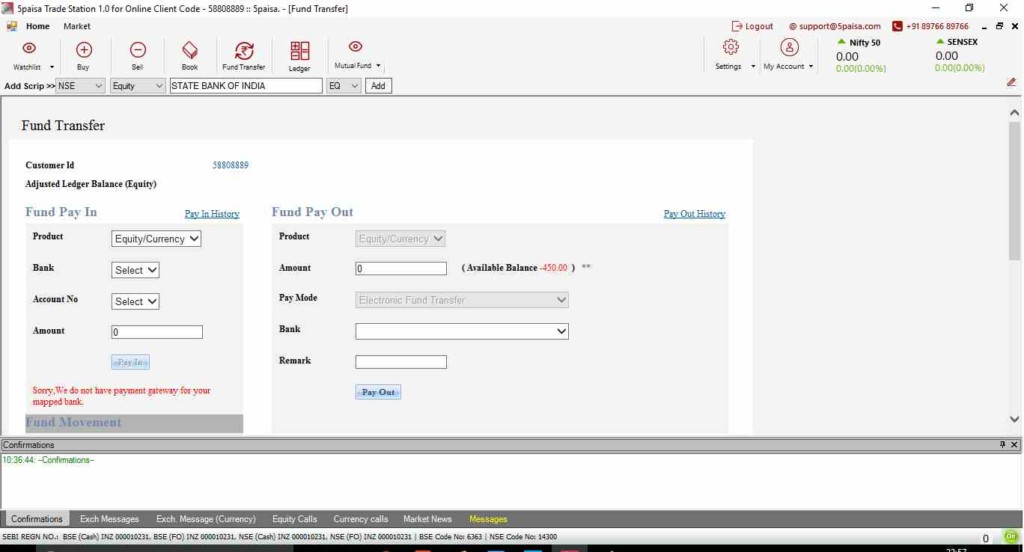Click the Sell minus icon
Viewport: 1024px width, 552px height.
138,49
